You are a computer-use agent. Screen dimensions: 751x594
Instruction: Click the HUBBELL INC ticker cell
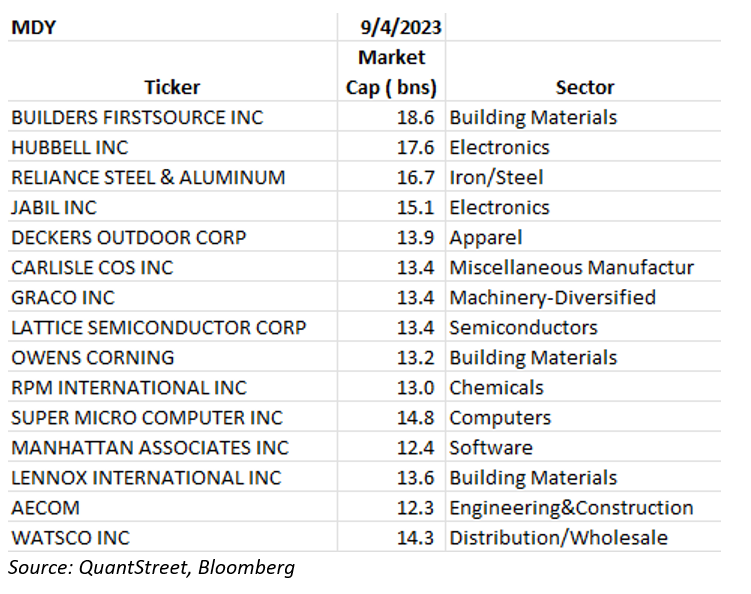click(70, 147)
